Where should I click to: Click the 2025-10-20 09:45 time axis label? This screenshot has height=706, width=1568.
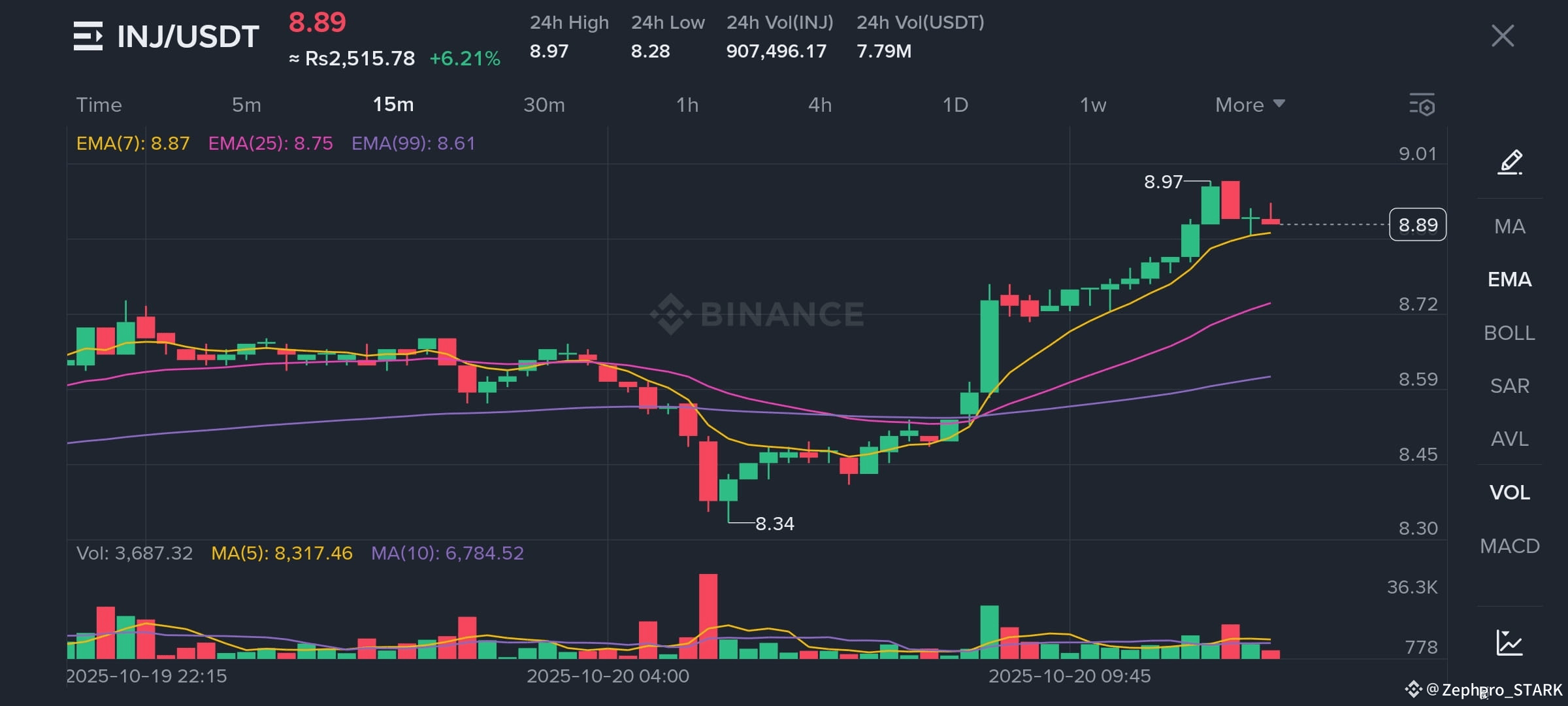(x=1070, y=676)
